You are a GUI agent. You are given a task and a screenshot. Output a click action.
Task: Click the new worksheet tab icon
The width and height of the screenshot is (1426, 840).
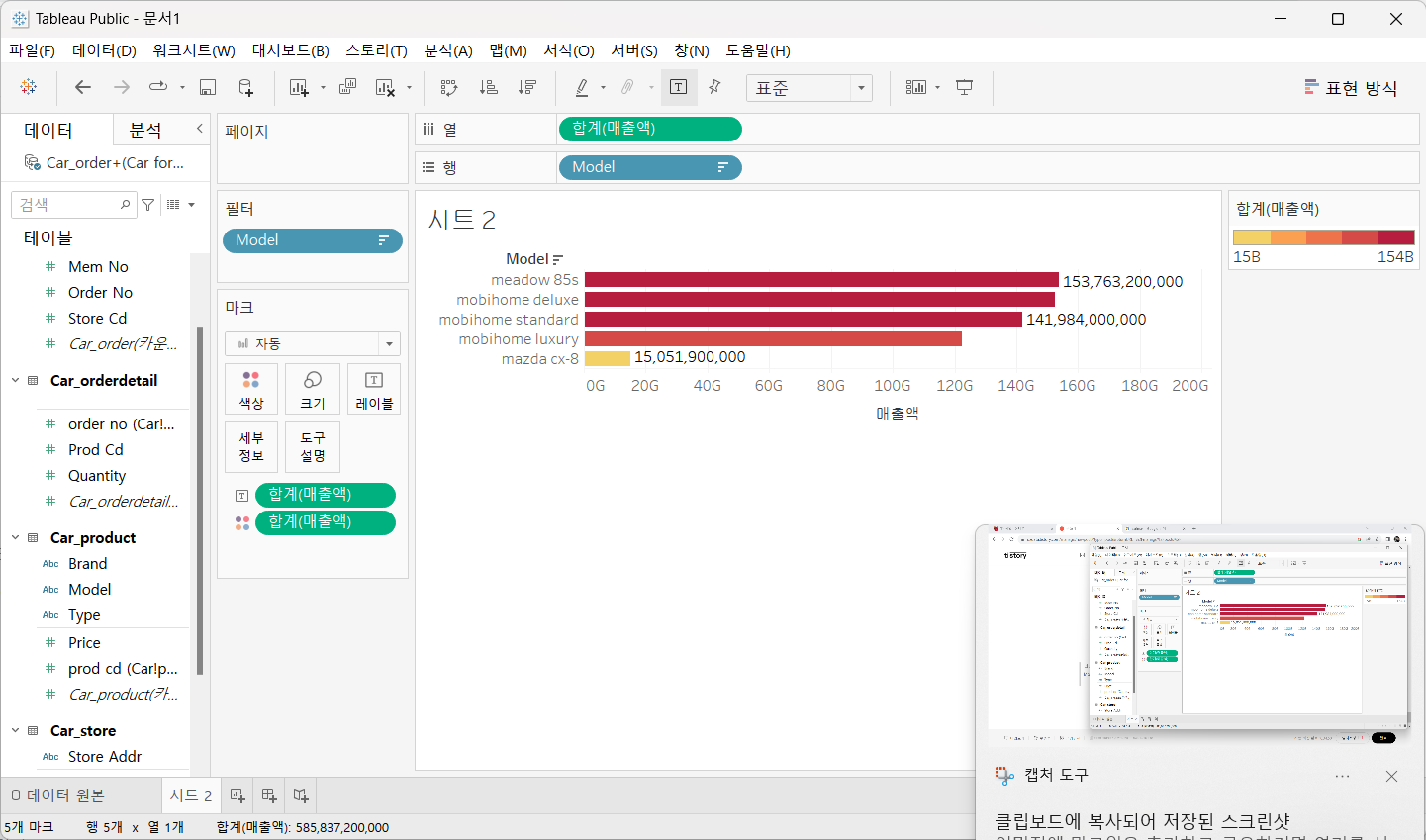tap(238, 795)
